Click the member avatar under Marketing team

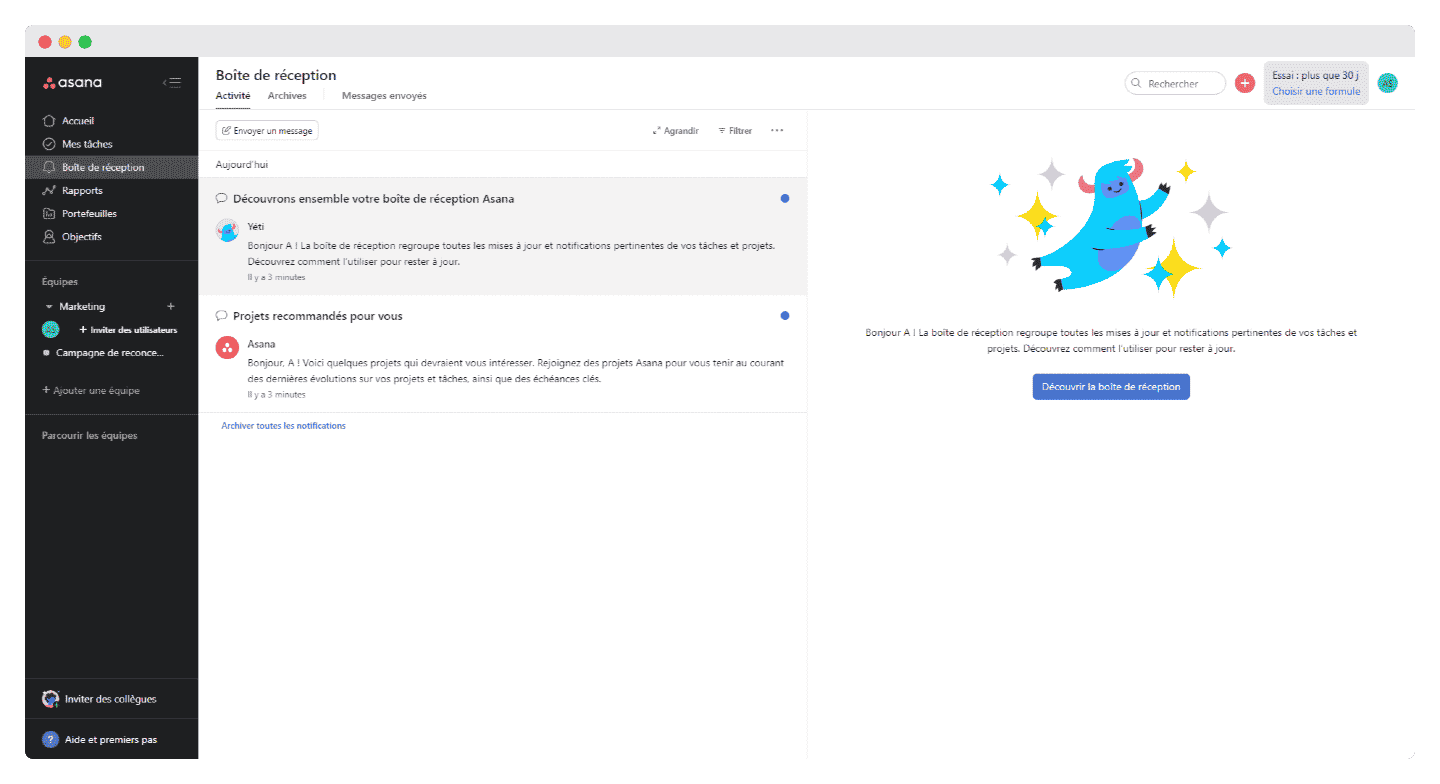click(x=50, y=329)
